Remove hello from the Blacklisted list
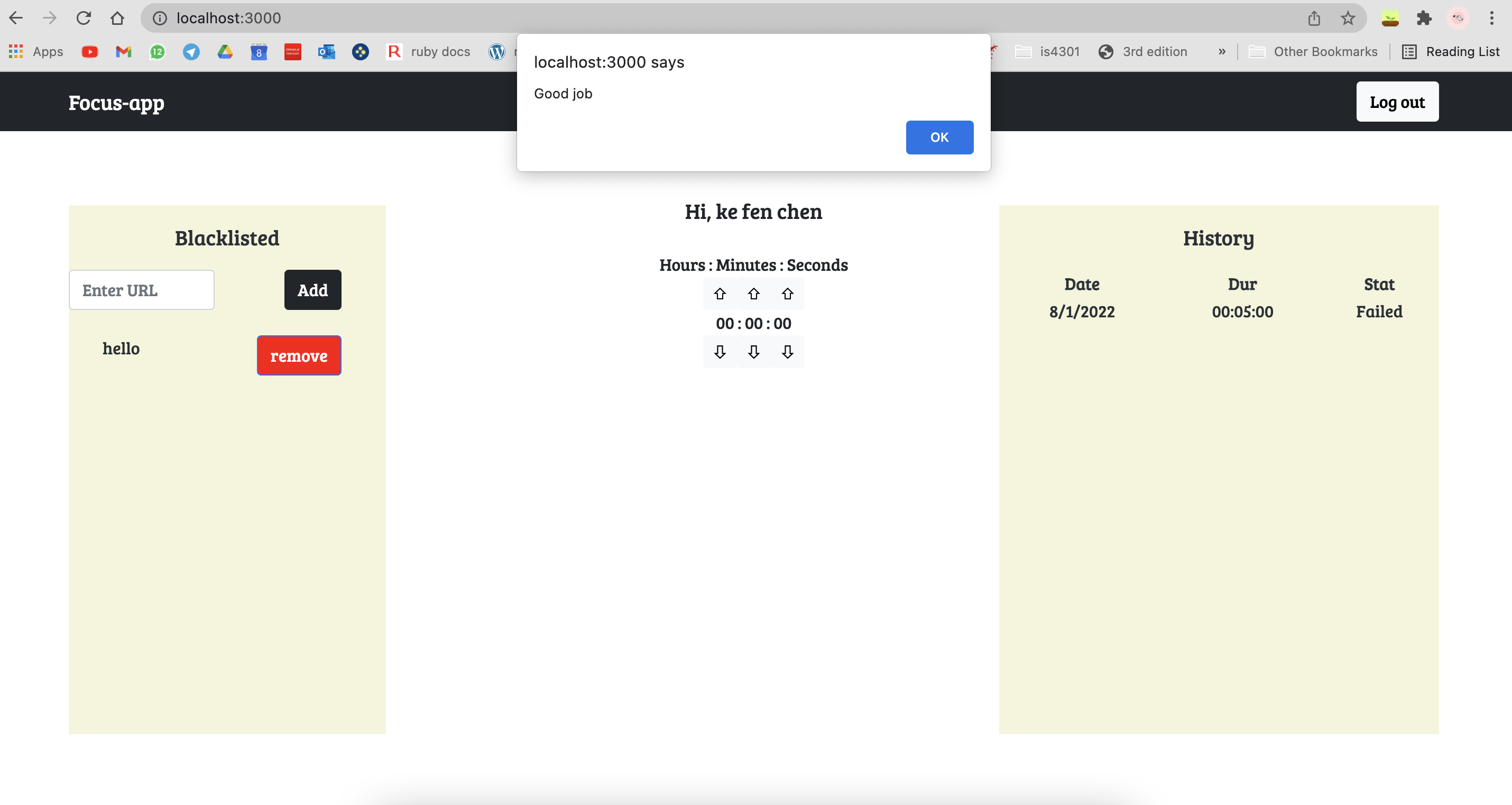This screenshot has width=1512, height=805. pyautogui.click(x=299, y=355)
